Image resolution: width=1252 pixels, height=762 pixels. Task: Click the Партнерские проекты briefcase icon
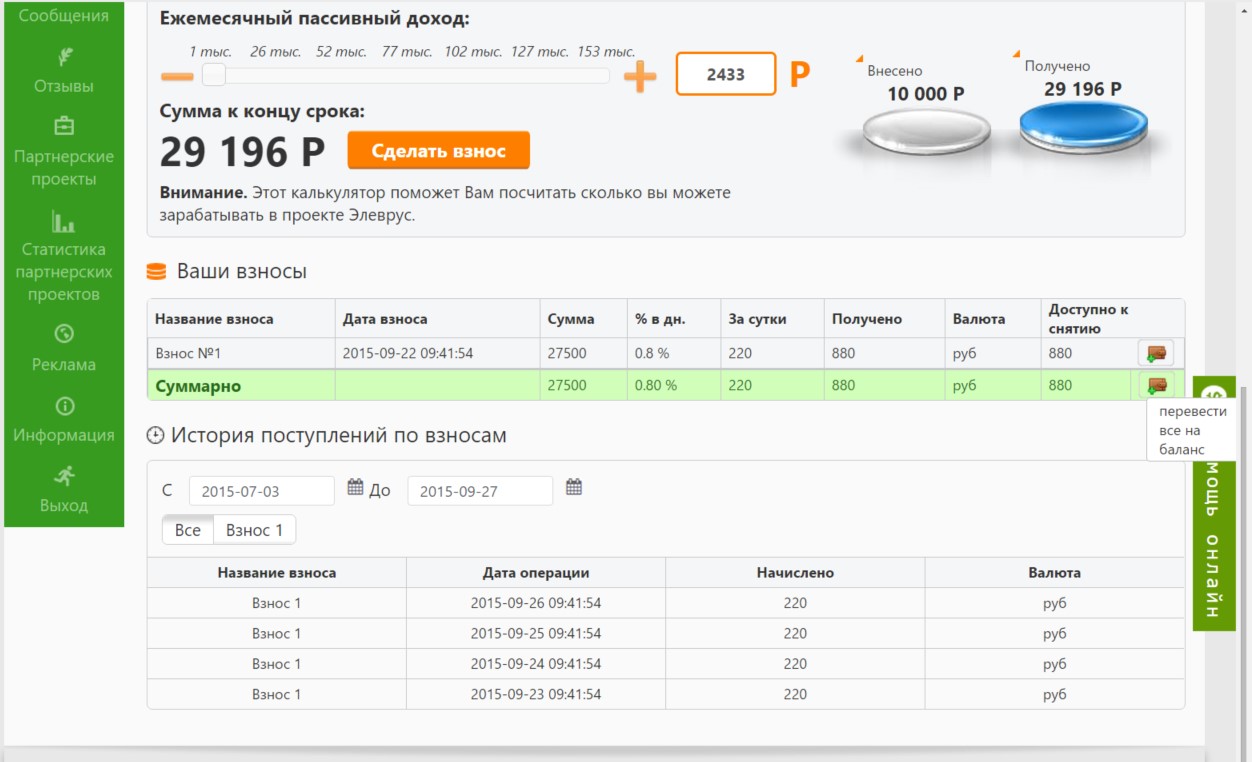click(64, 126)
